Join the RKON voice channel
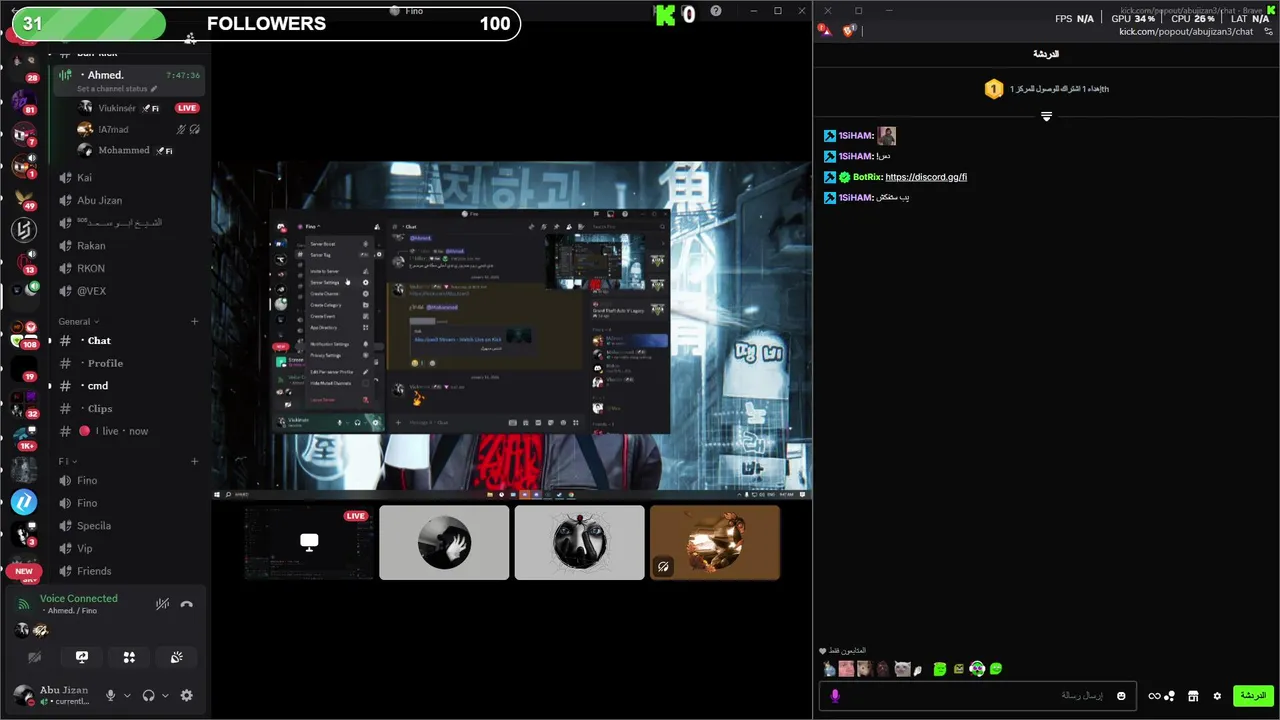 click(130, 268)
